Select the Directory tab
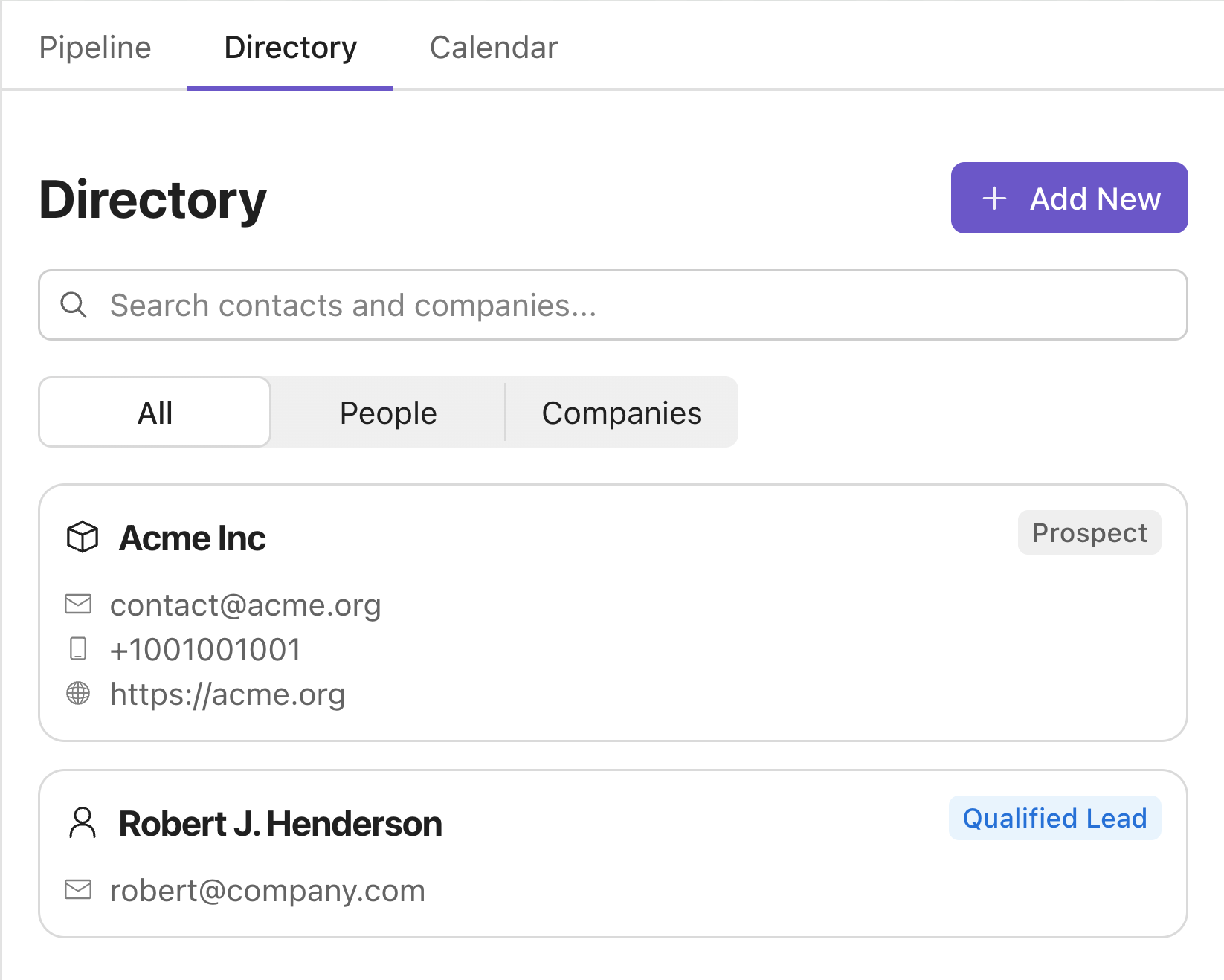Viewport: 1224px width, 980px height. pyautogui.click(x=290, y=48)
